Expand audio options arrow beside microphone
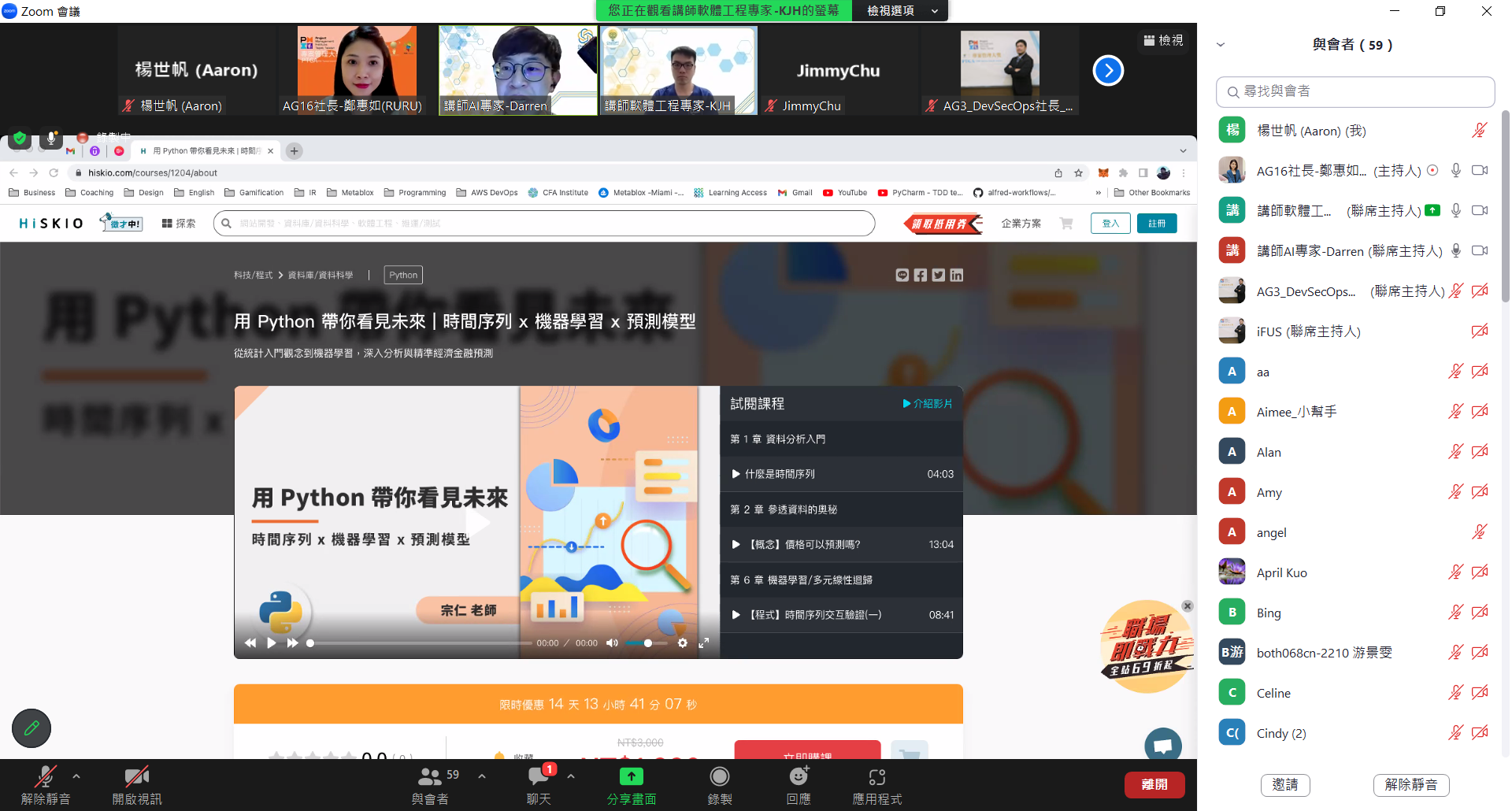The height and width of the screenshot is (811, 1512). pyautogui.click(x=76, y=776)
